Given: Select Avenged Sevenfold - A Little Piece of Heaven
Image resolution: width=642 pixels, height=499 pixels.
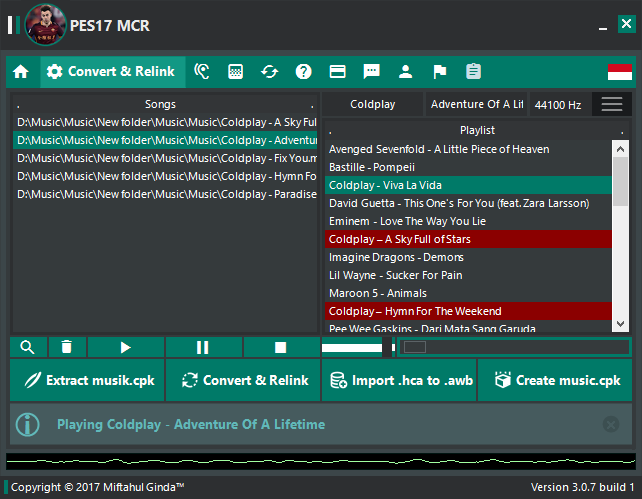Looking at the screenshot, I should point(468,149).
